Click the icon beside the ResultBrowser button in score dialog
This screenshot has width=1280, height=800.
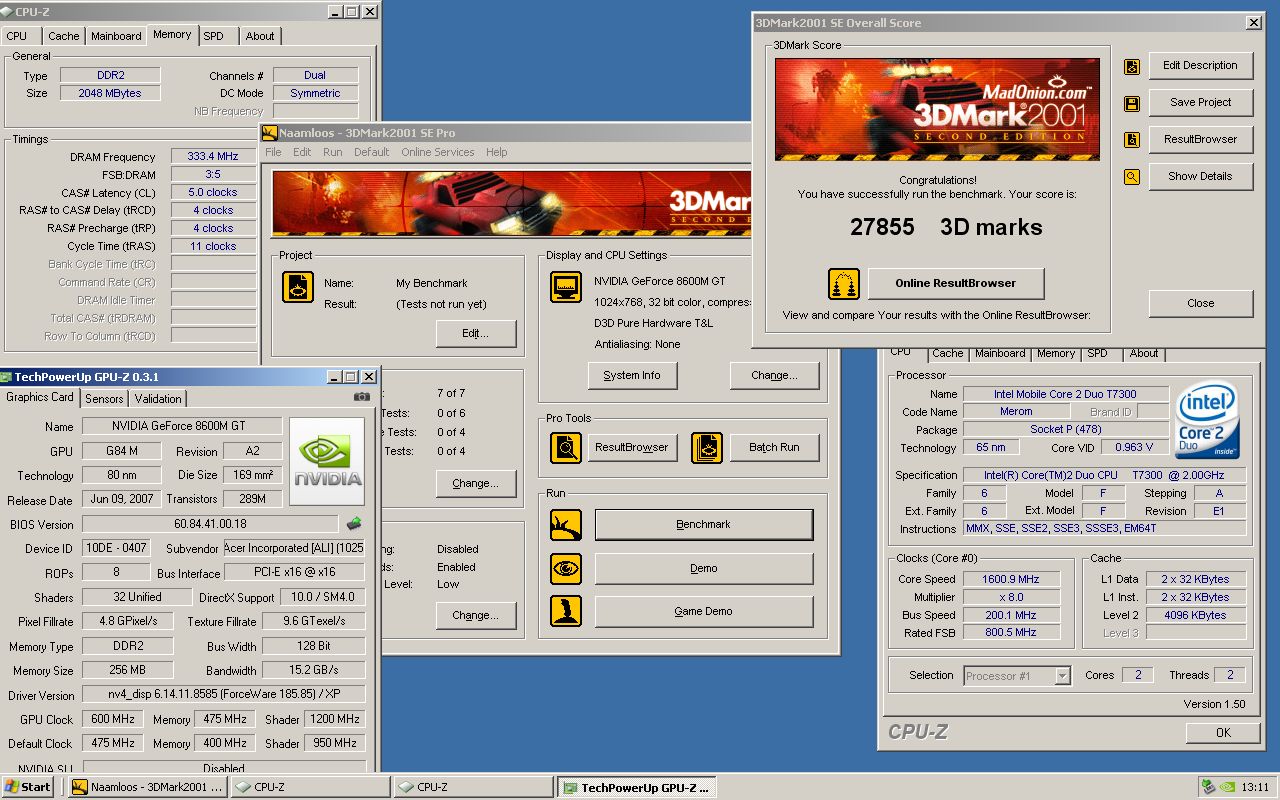point(1132,141)
